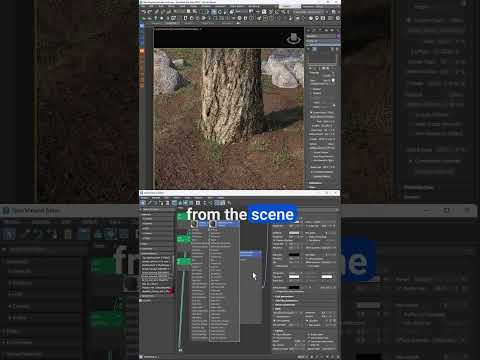The height and width of the screenshot is (360, 480).
Task: Open the Rendering menu in 3ds Max
Action: point(253,6)
